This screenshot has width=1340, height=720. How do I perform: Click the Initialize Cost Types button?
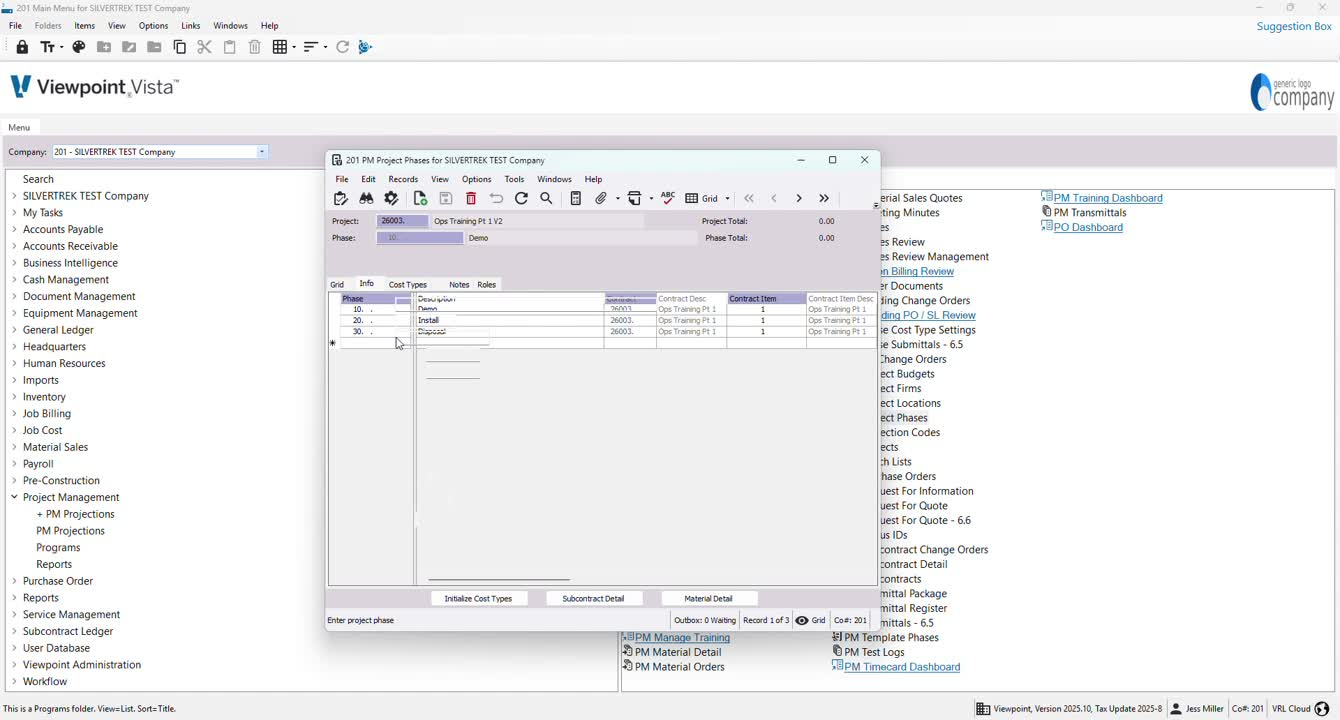pyautogui.click(x=478, y=599)
